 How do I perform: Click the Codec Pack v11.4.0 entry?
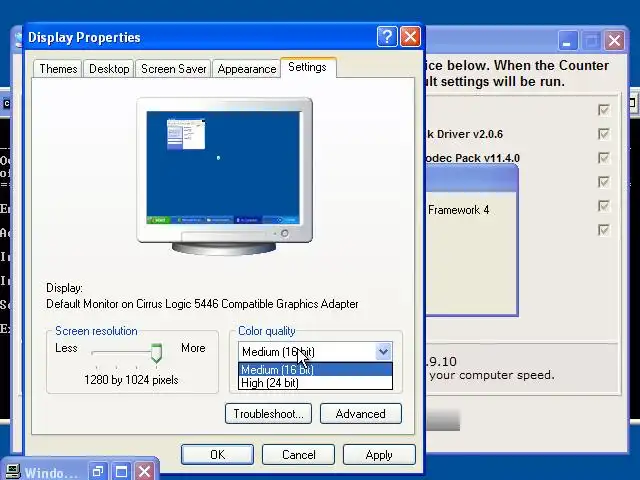[x=472, y=158]
